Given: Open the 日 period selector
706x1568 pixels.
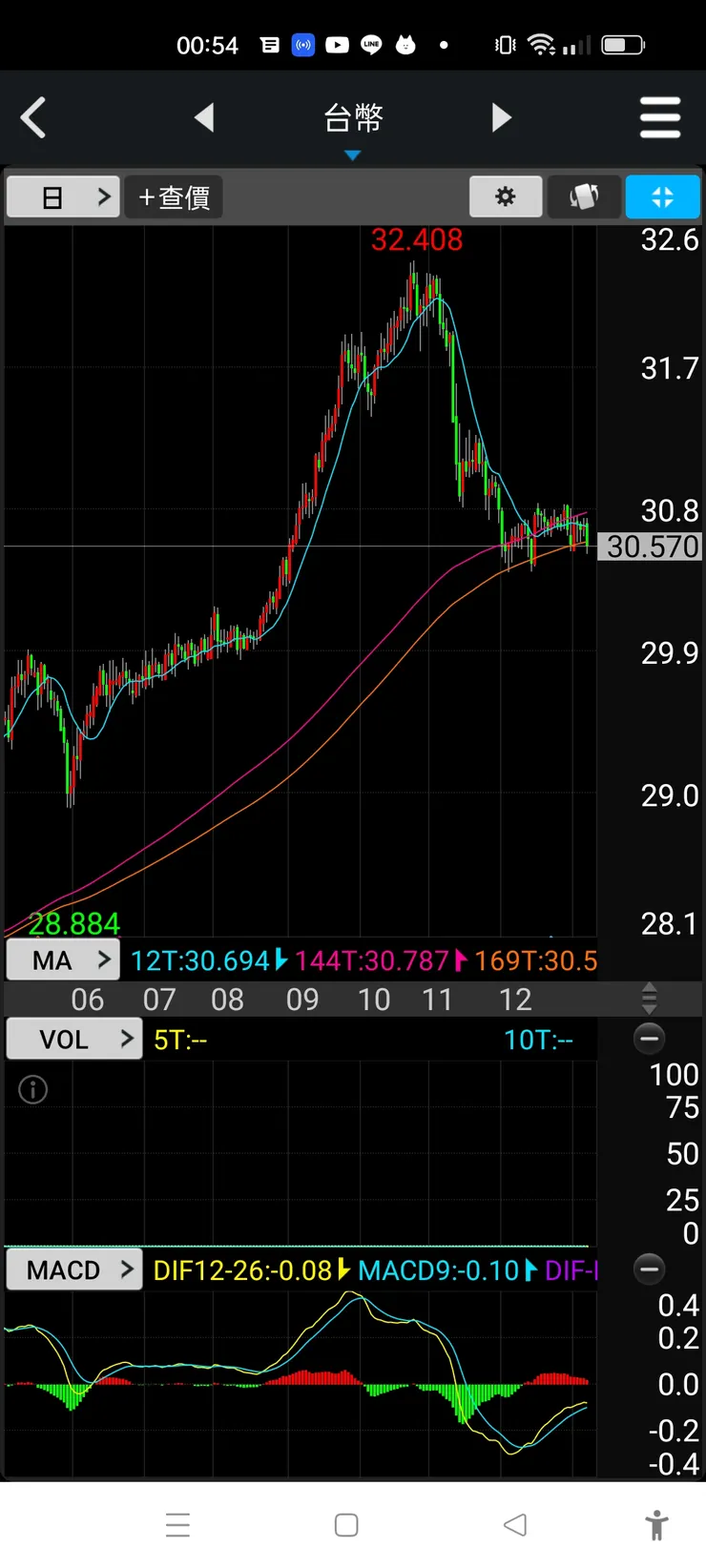Looking at the screenshot, I should click(63, 197).
